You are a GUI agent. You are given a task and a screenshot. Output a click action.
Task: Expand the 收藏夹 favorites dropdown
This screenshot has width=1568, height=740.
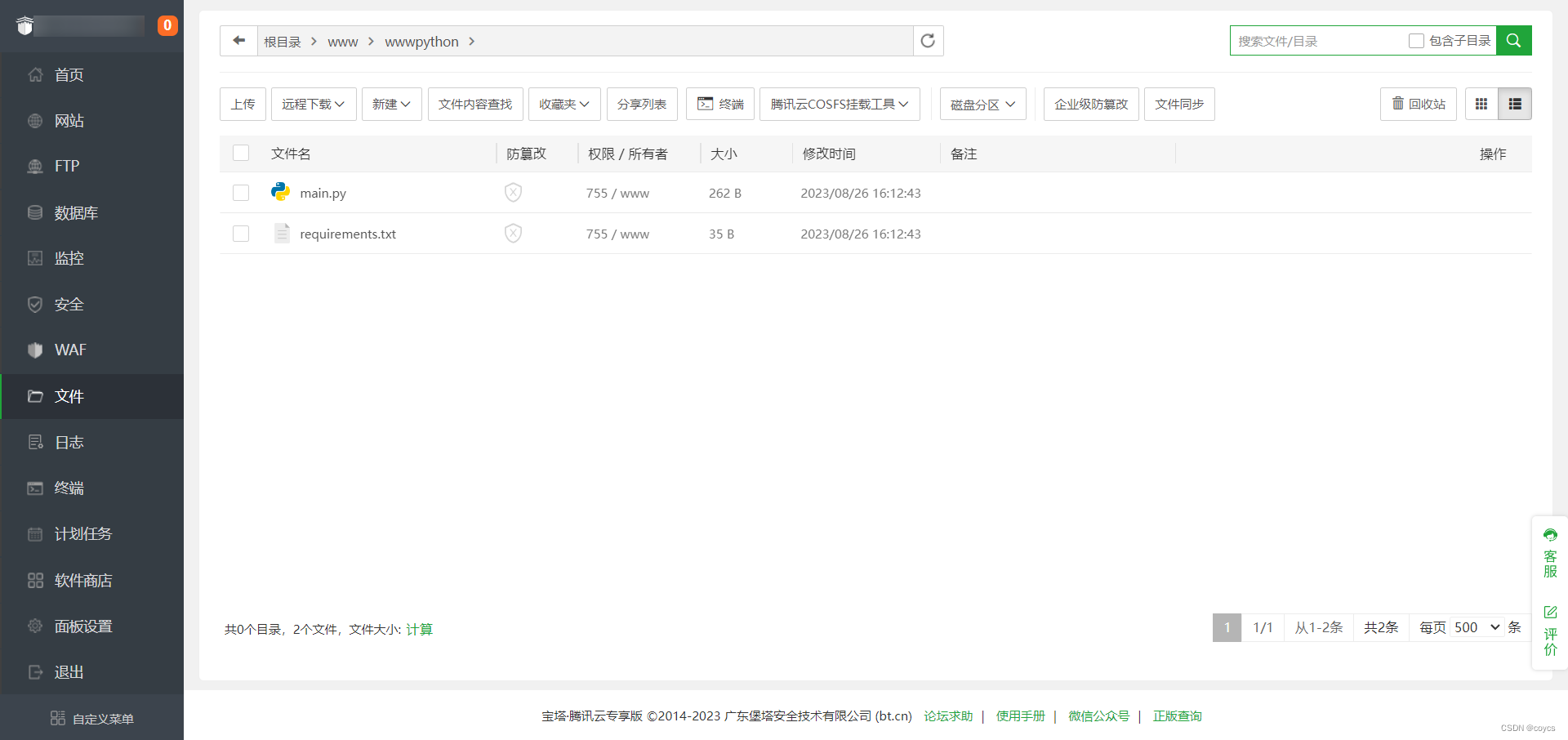click(x=564, y=104)
